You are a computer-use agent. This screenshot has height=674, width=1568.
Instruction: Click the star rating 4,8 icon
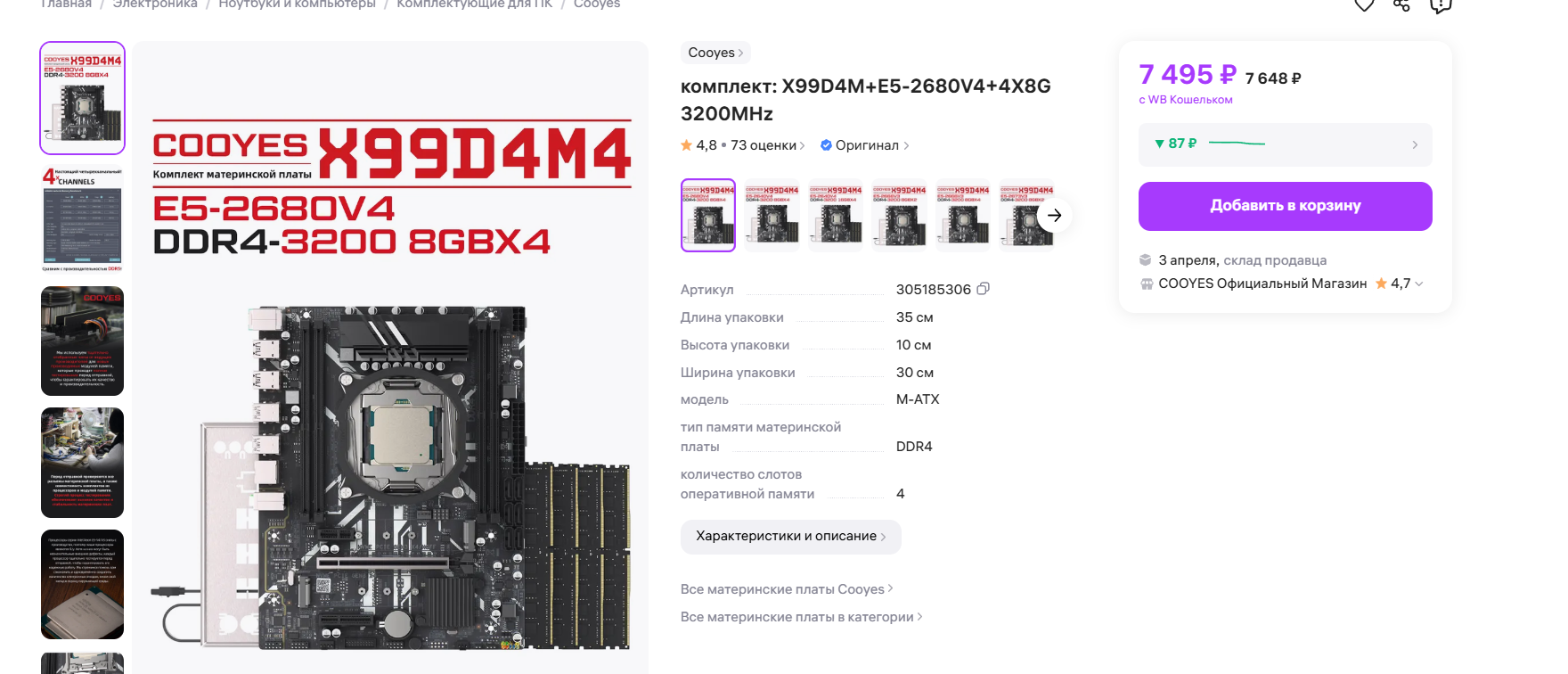pyautogui.click(x=686, y=145)
